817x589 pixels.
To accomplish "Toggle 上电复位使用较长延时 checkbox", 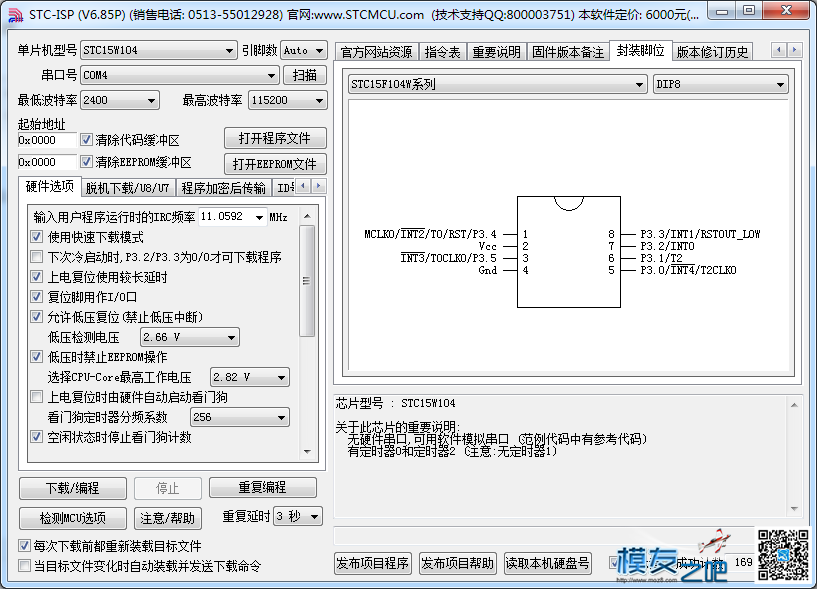I will [36, 277].
